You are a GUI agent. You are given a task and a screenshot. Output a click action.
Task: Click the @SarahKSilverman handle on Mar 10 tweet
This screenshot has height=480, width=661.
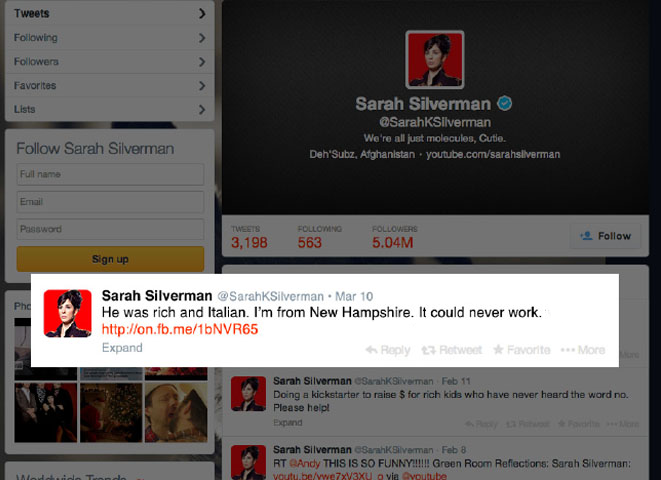(x=270, y=296)
